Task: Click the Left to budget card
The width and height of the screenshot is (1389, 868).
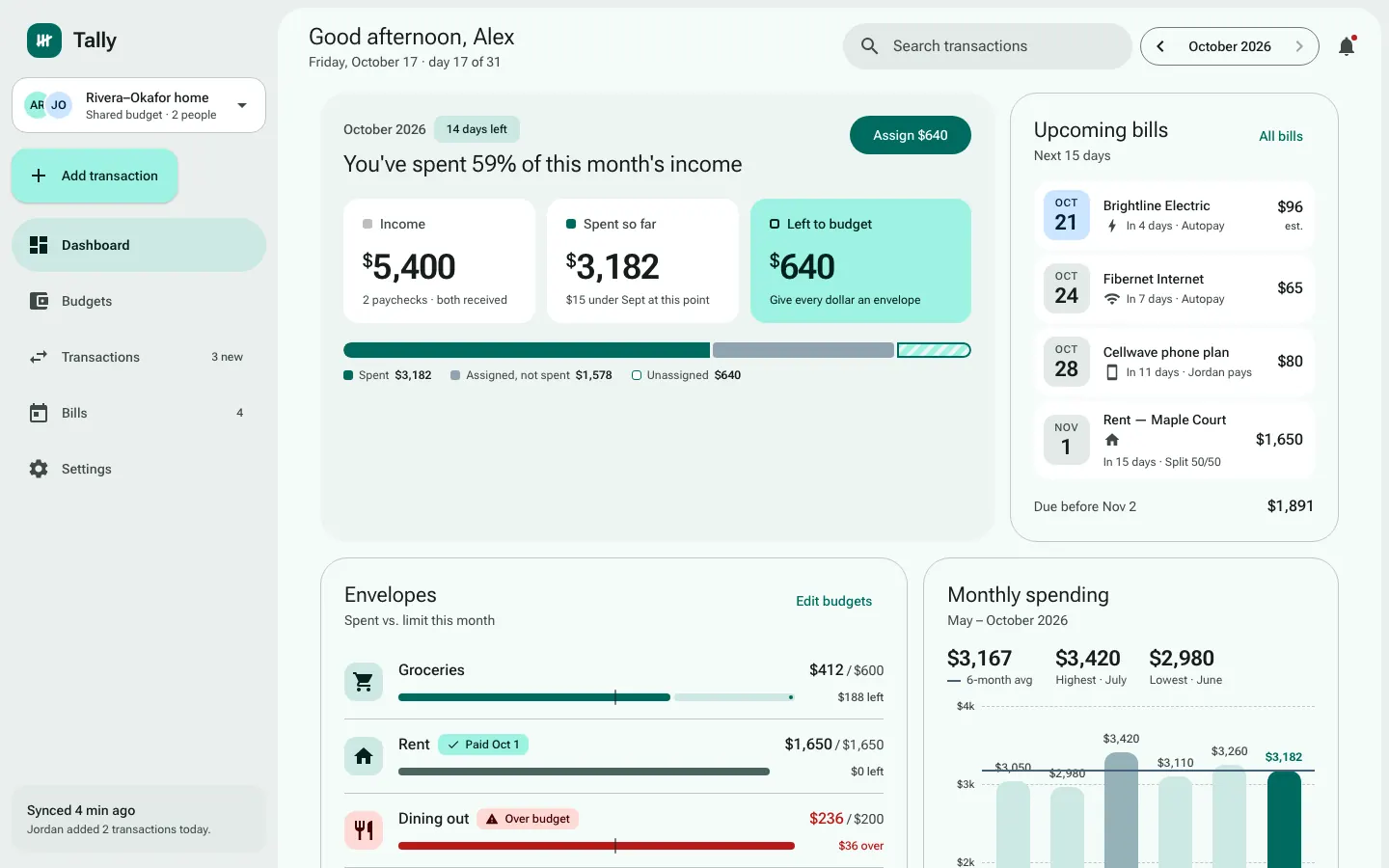Action: coord(860,260)
